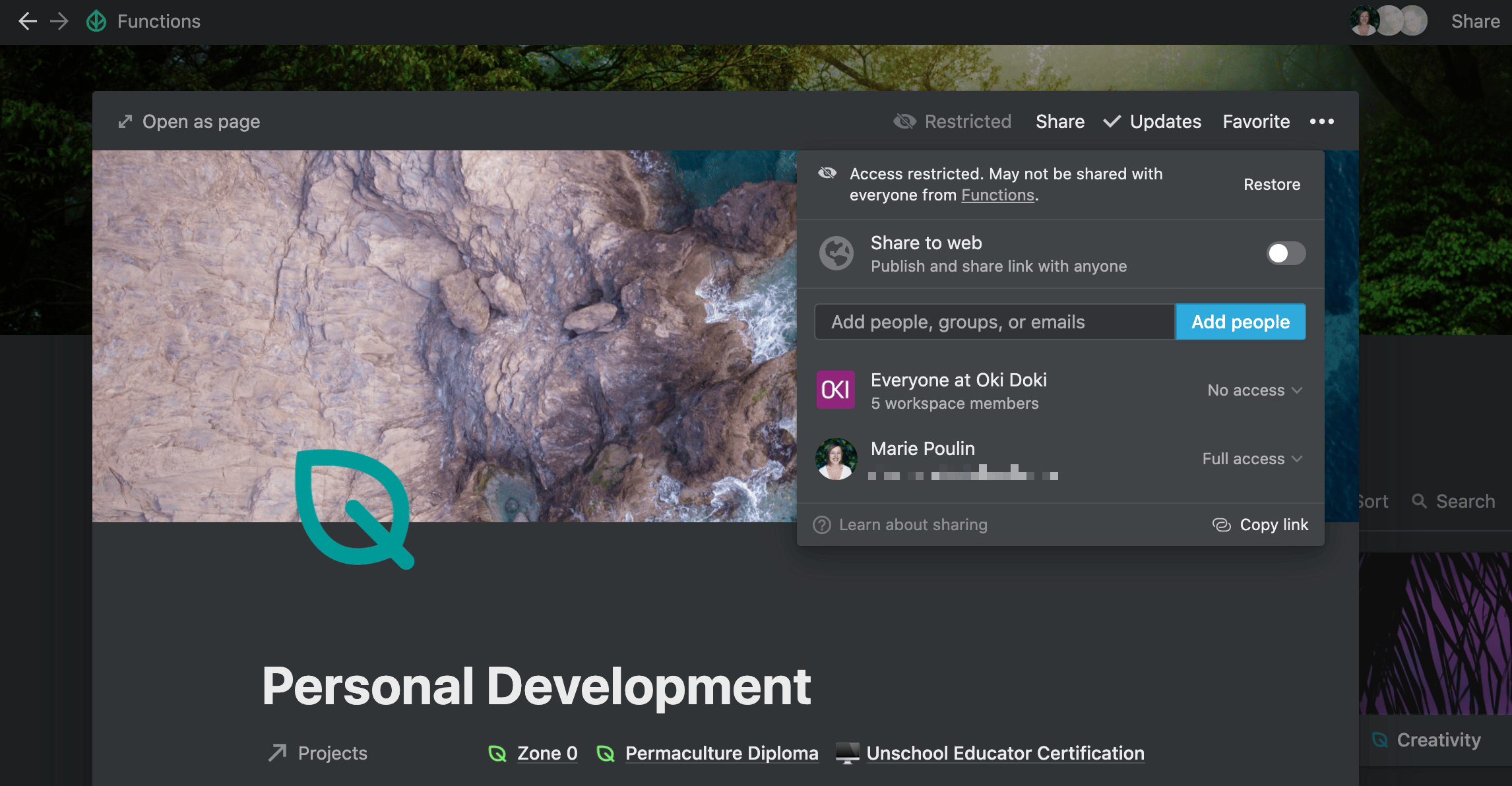Click Sort in the background page toolbar
The image size is (1512, 786).
[x=1373, y=501]
